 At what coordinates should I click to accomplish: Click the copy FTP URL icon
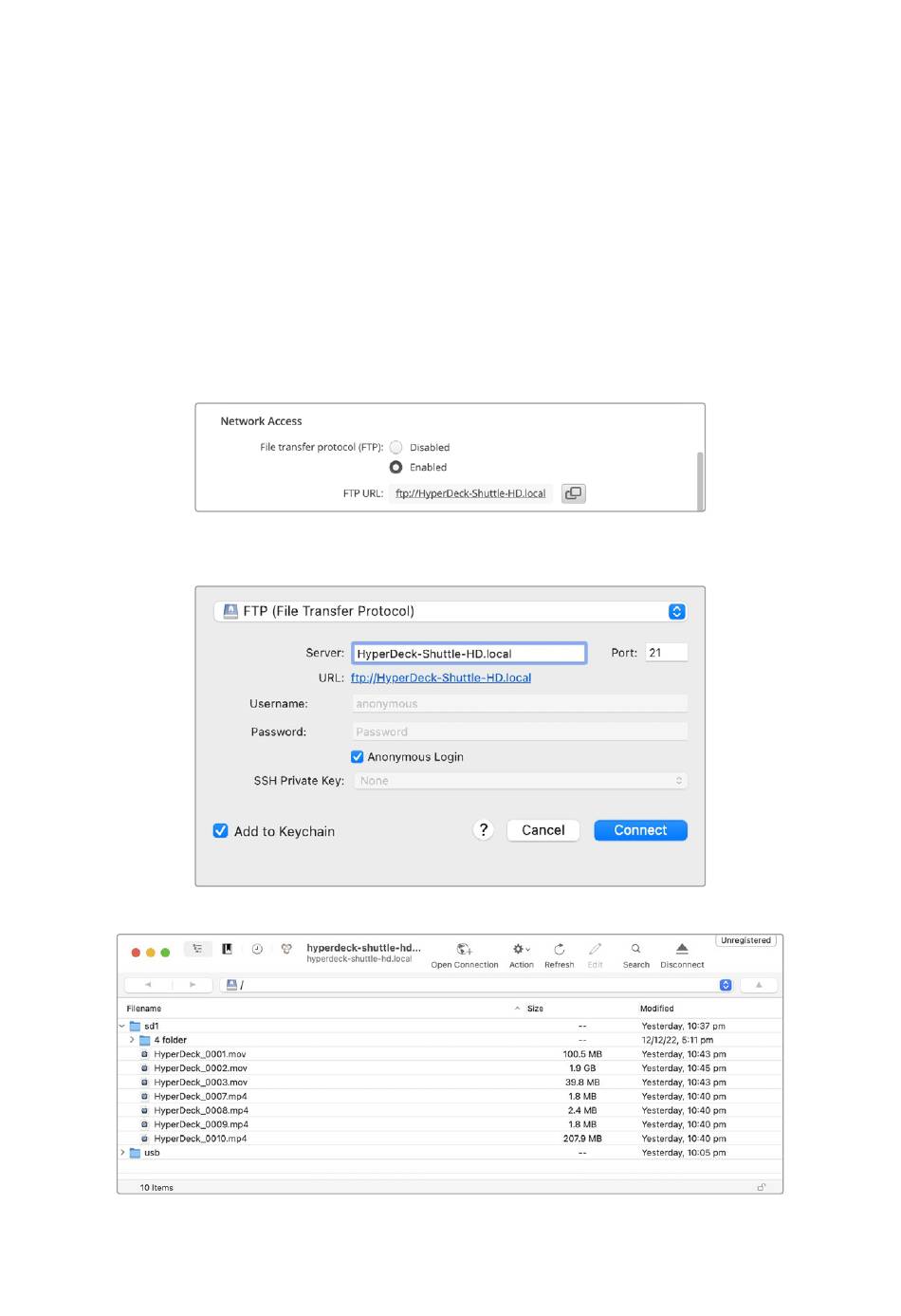pos(573,493)
